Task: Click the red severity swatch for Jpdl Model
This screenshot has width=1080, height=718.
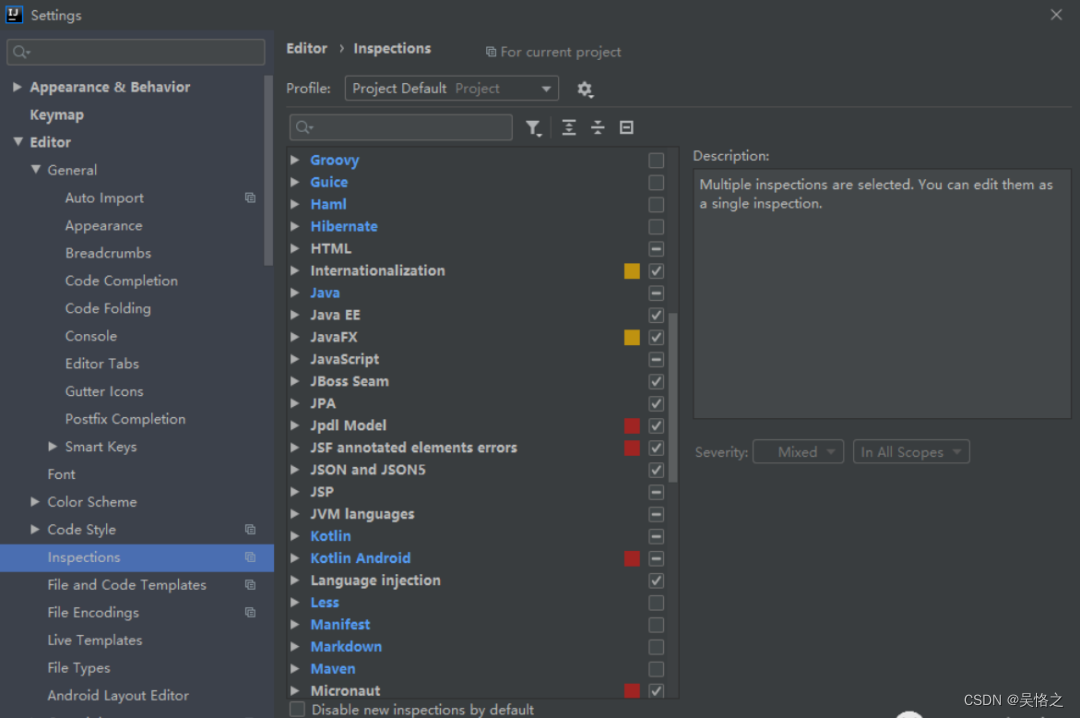Action: click(632, 426)
